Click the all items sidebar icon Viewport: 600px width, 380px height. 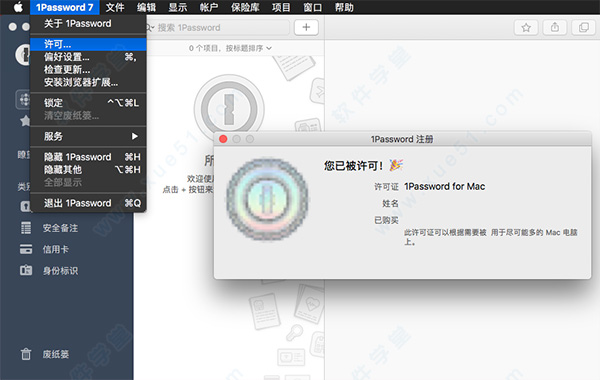(x=23, y=99)
